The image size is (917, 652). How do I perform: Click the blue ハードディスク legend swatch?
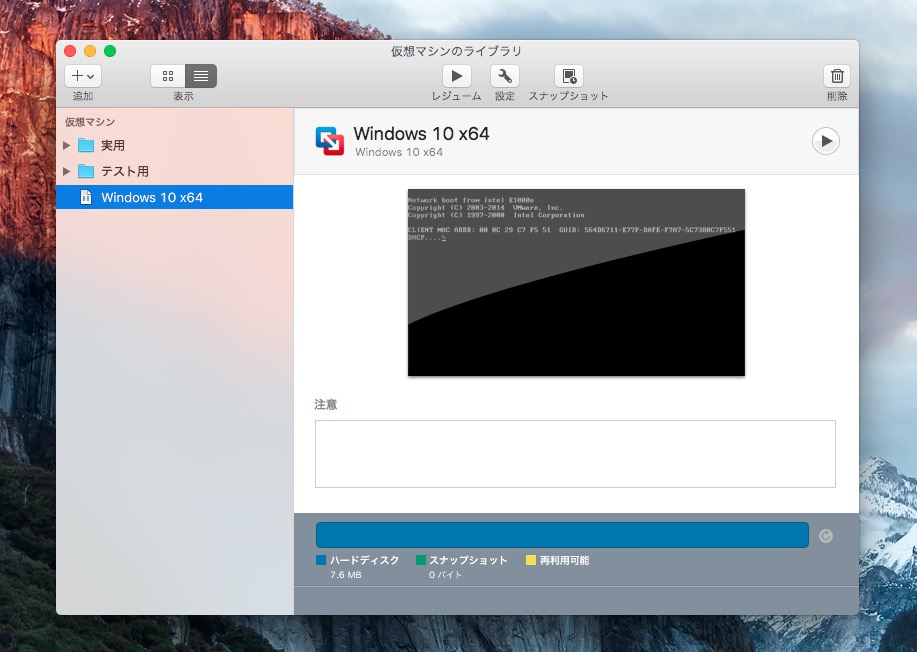321,561
